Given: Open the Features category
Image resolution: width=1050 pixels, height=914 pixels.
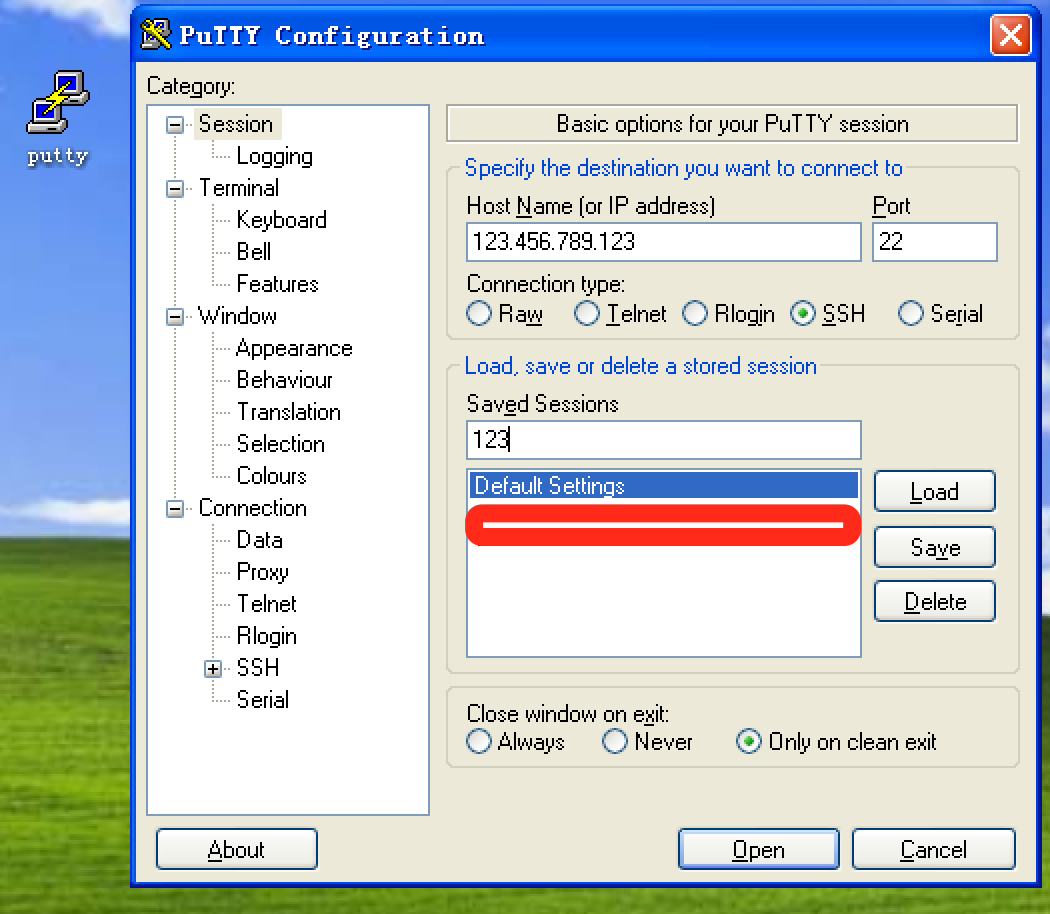Looking at the screenshot, I should point(277,284).
